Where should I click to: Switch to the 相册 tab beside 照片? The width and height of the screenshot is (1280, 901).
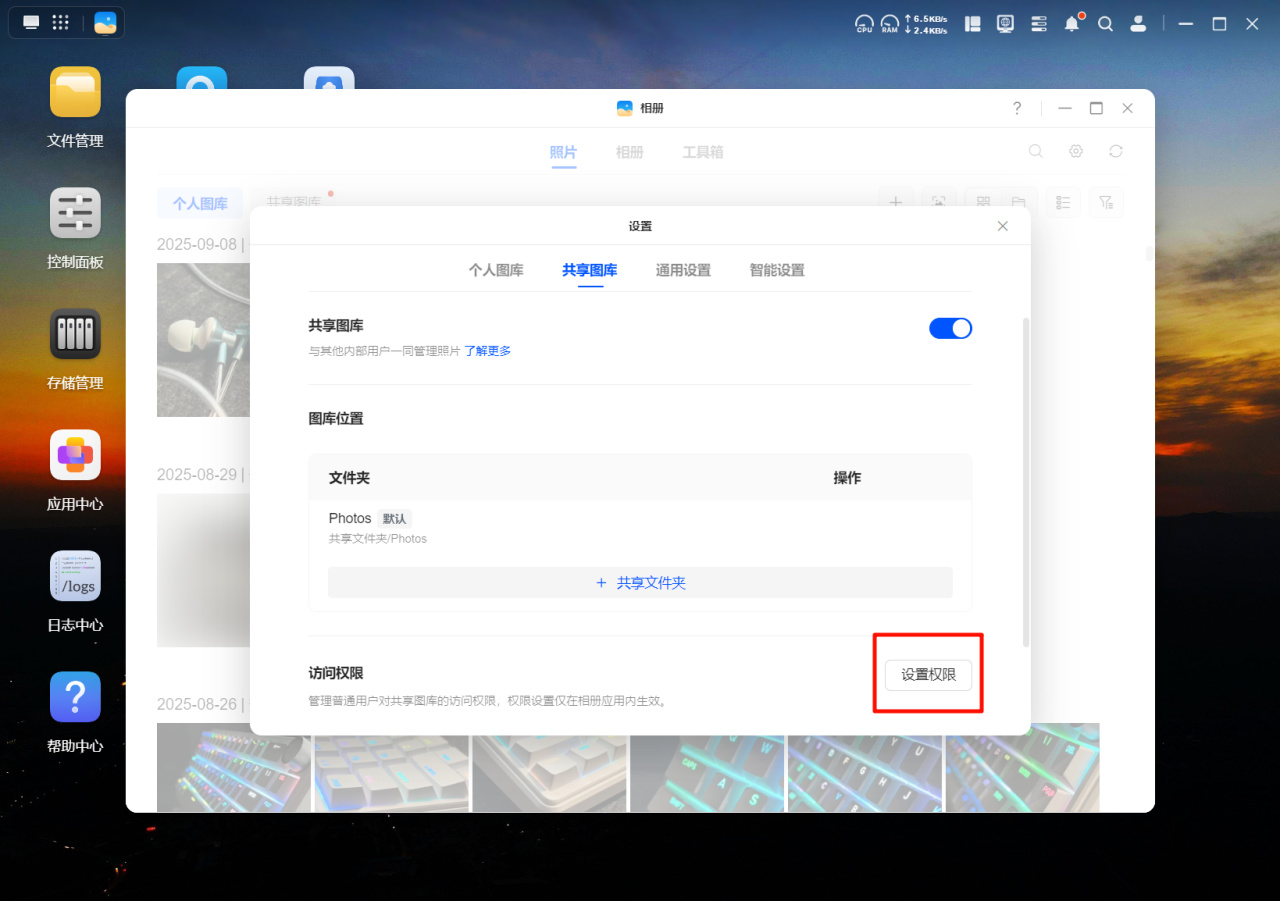click(629, 152)
